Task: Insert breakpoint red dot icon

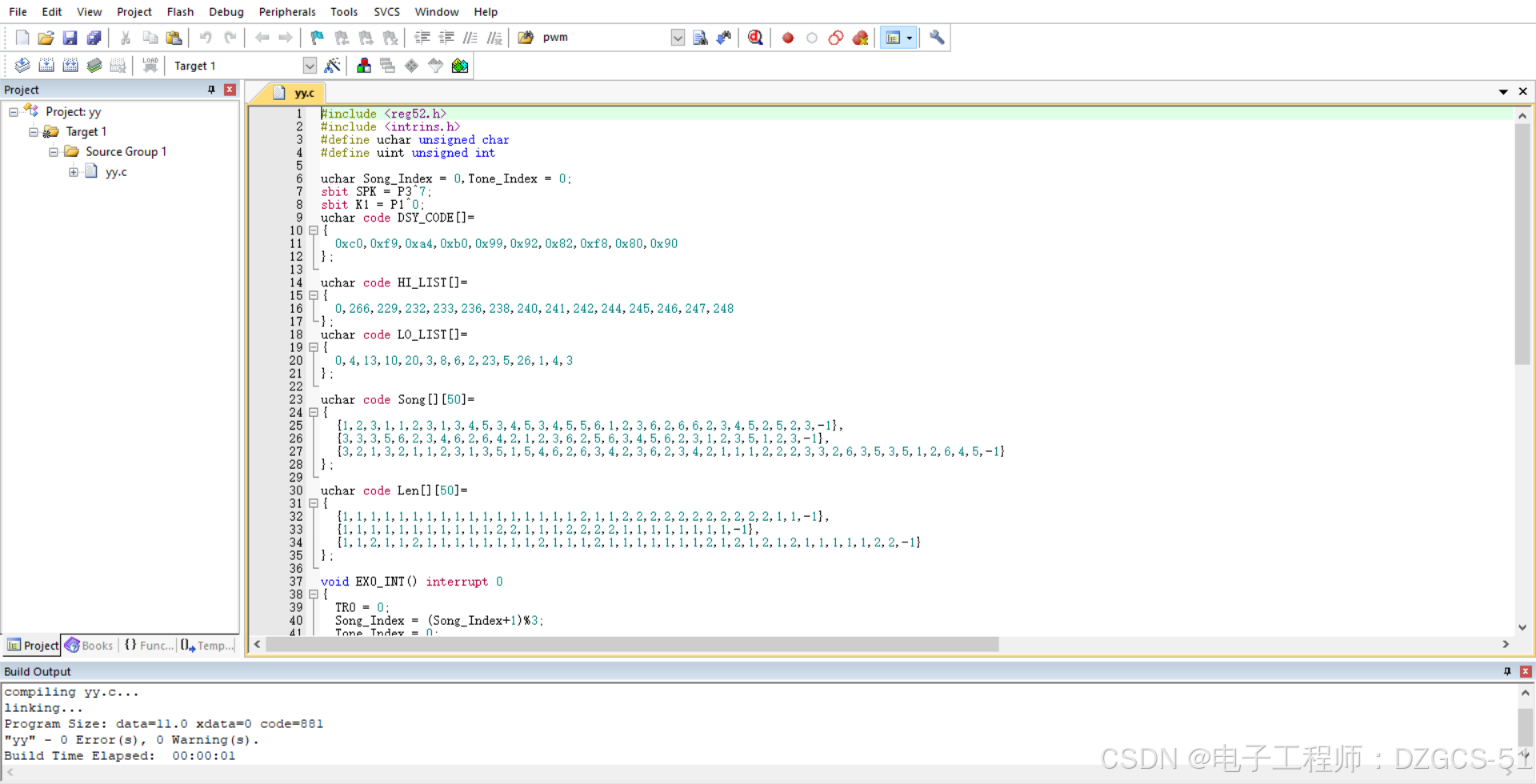Action: (x=788, y=38)
